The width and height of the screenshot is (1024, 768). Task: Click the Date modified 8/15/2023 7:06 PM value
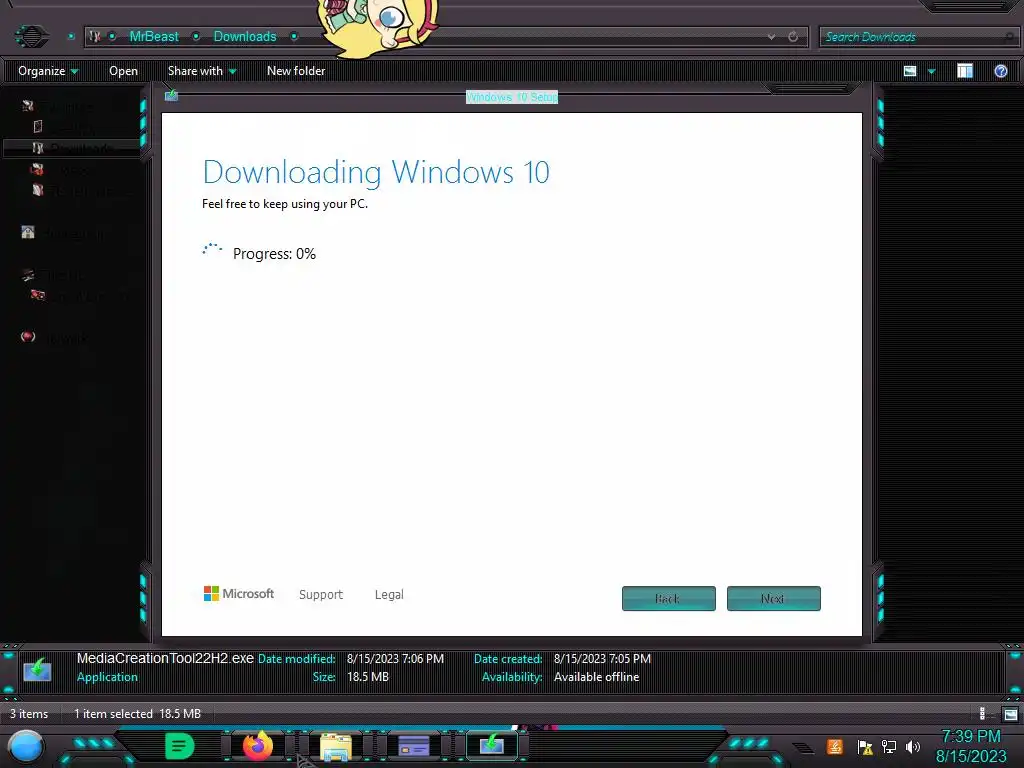(395, 659)
